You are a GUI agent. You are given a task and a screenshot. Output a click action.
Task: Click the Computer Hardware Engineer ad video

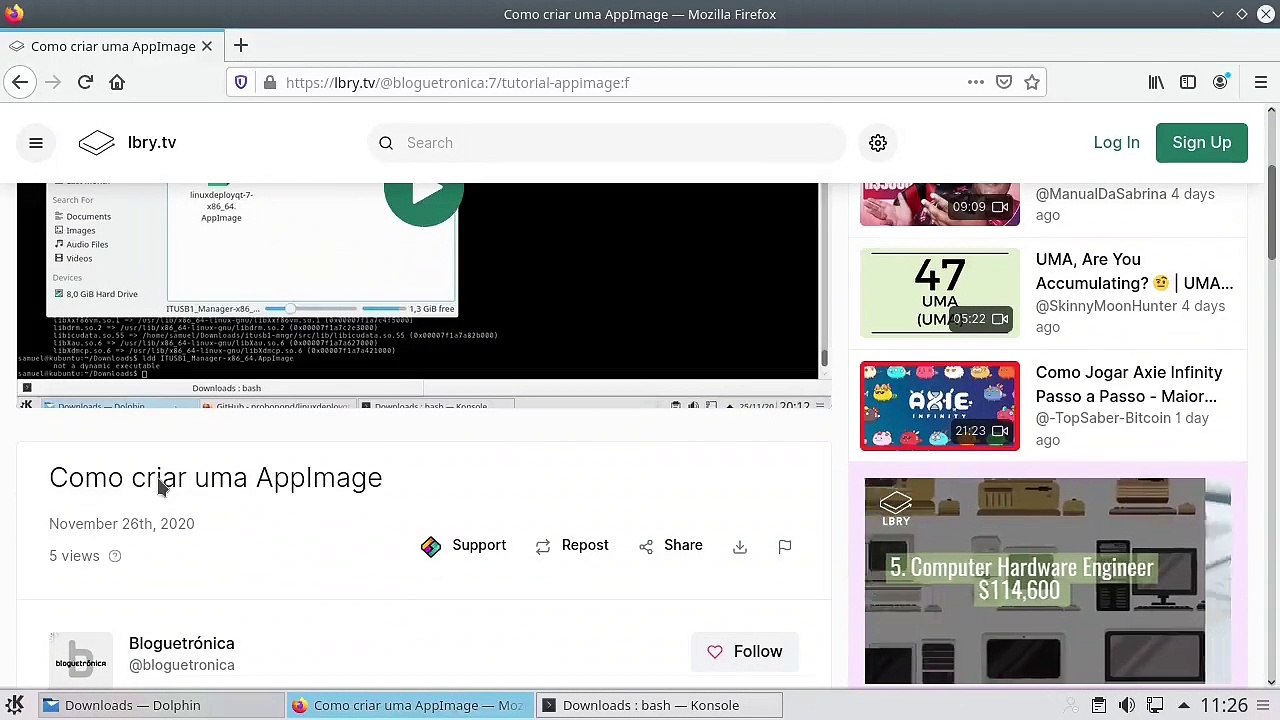(1035, 581)
